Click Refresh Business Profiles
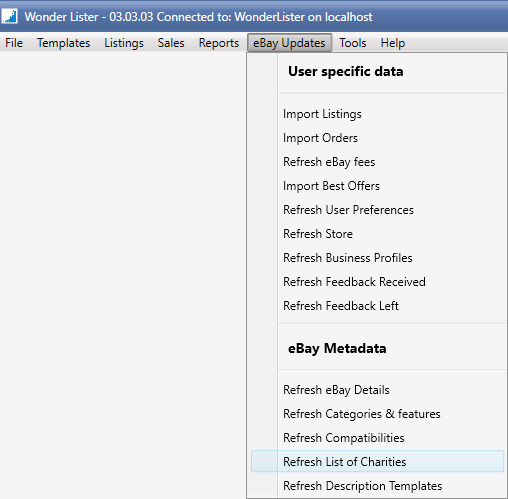508x499 pixels. (377, 258)
